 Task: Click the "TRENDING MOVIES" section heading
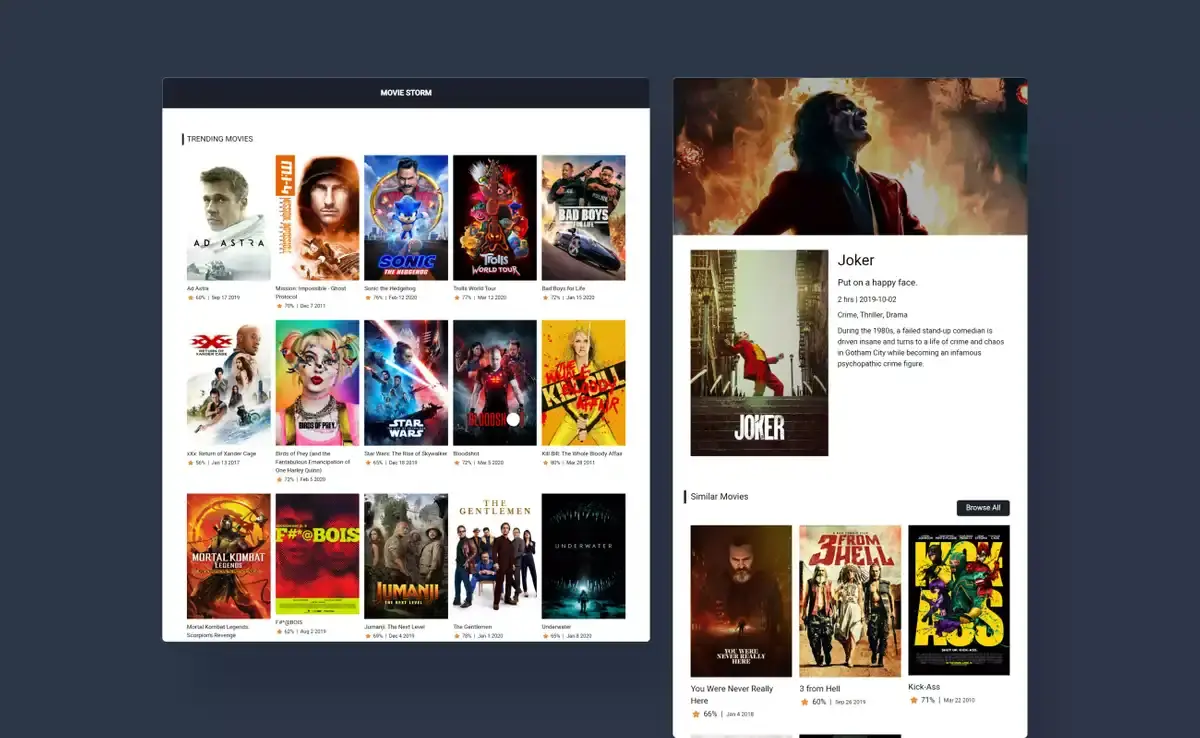point(220,139)
